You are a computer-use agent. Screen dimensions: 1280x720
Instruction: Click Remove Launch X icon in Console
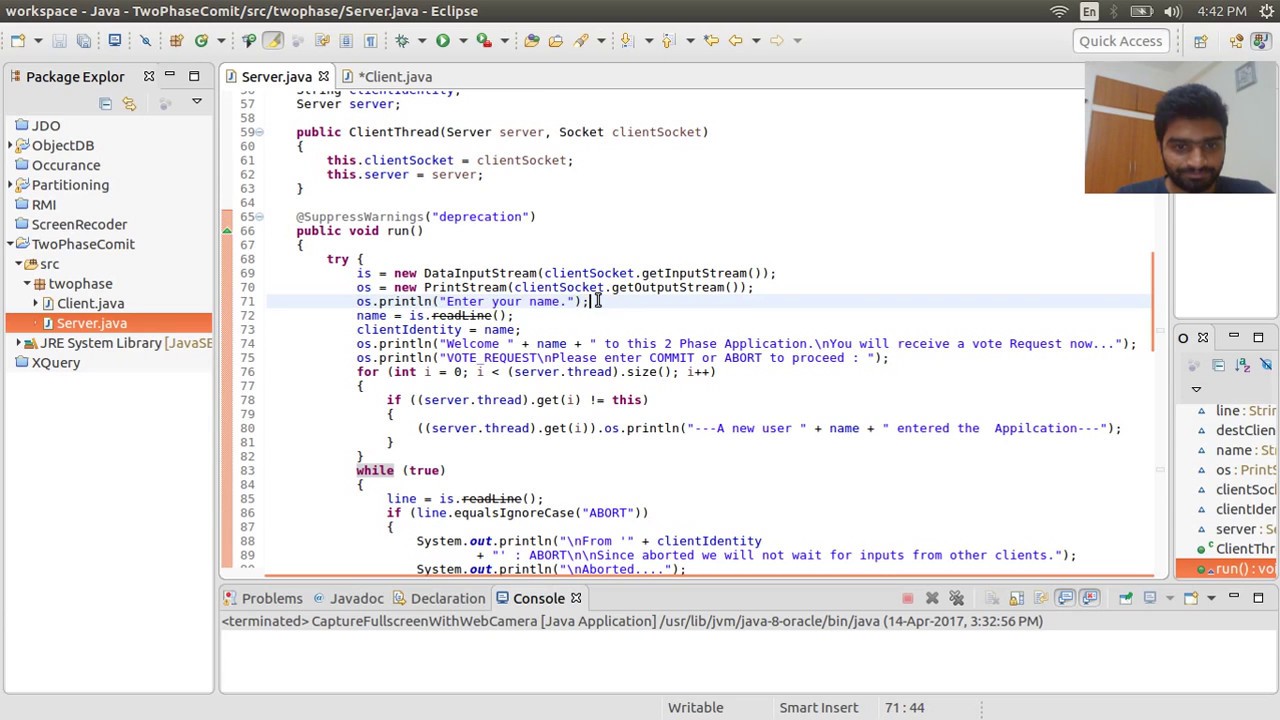(932, 598)
